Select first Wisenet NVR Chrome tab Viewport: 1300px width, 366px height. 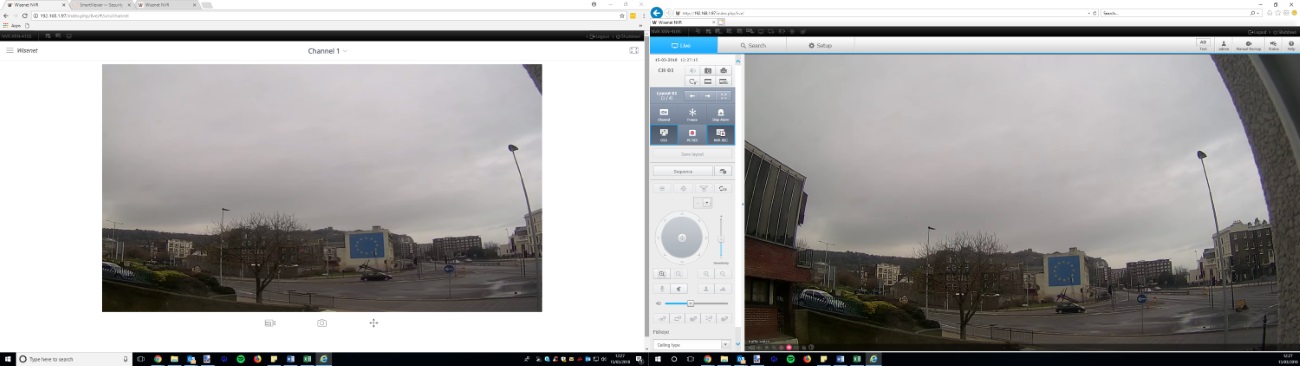click(36, 5)
